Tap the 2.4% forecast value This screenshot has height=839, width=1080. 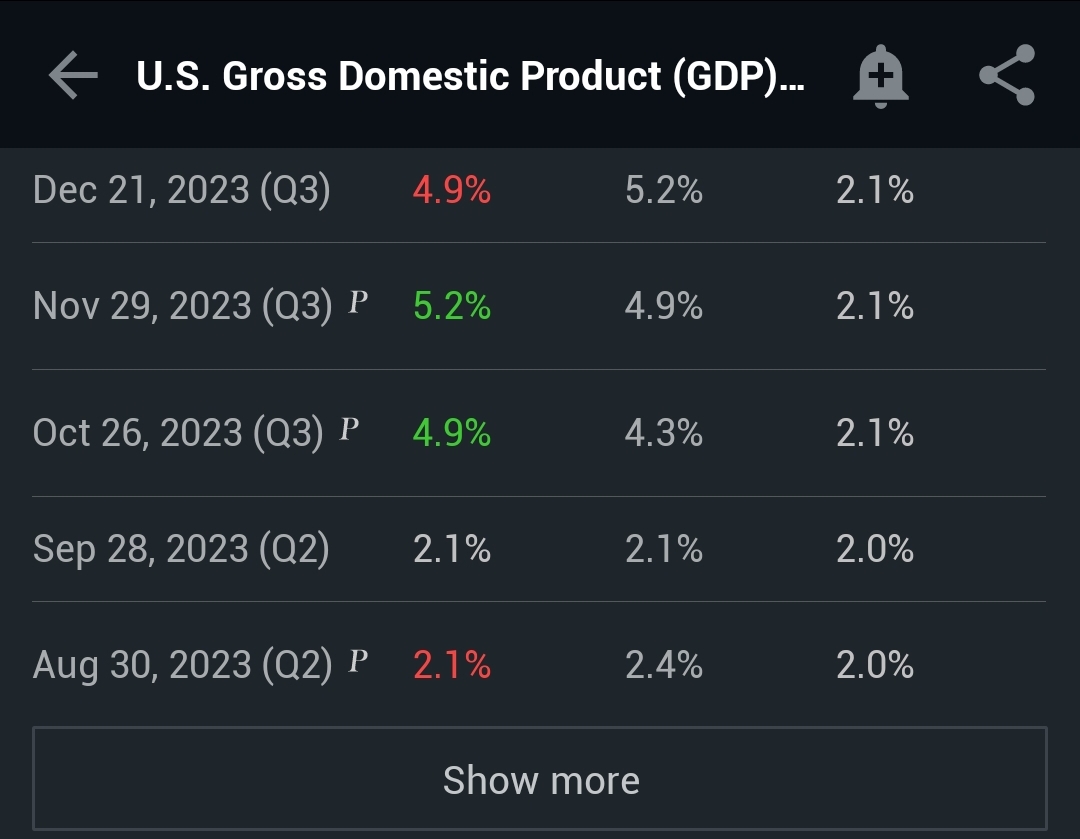(664, 665)
